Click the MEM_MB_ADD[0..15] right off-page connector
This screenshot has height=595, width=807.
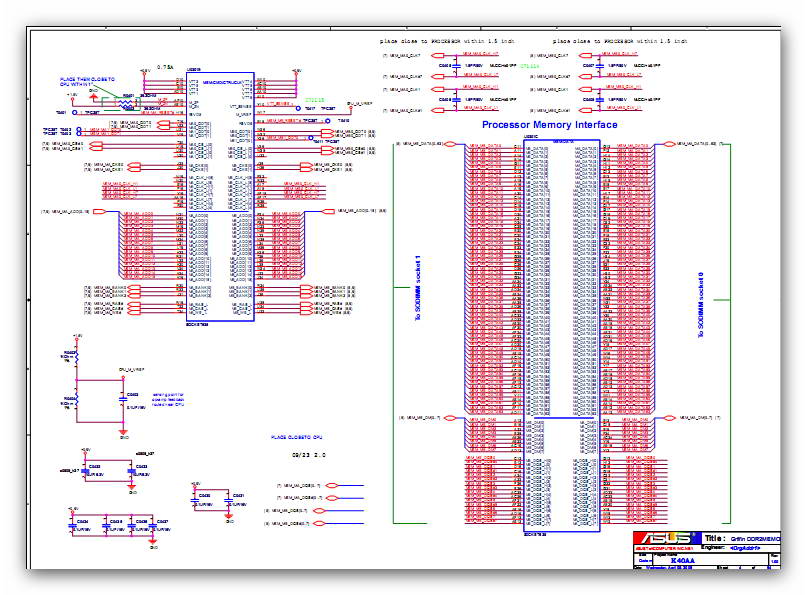328,211
